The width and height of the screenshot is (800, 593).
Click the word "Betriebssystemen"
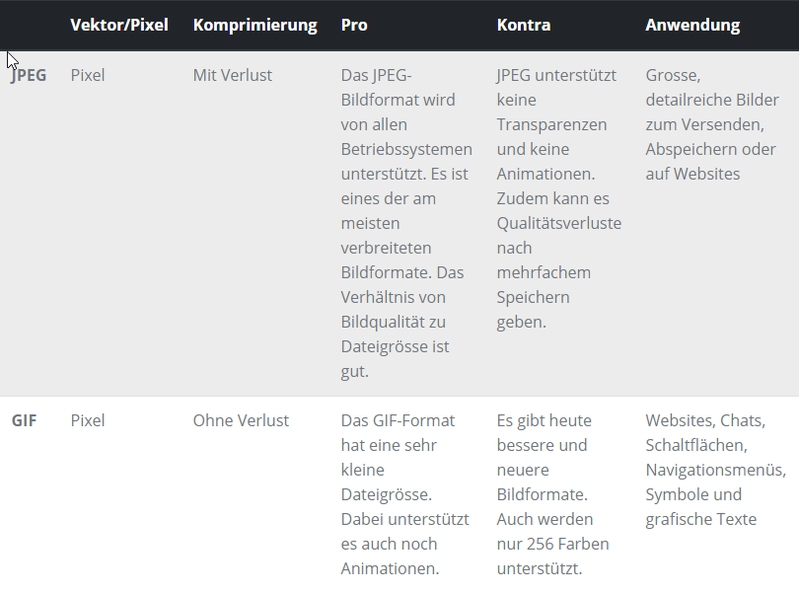click(406, 149)
